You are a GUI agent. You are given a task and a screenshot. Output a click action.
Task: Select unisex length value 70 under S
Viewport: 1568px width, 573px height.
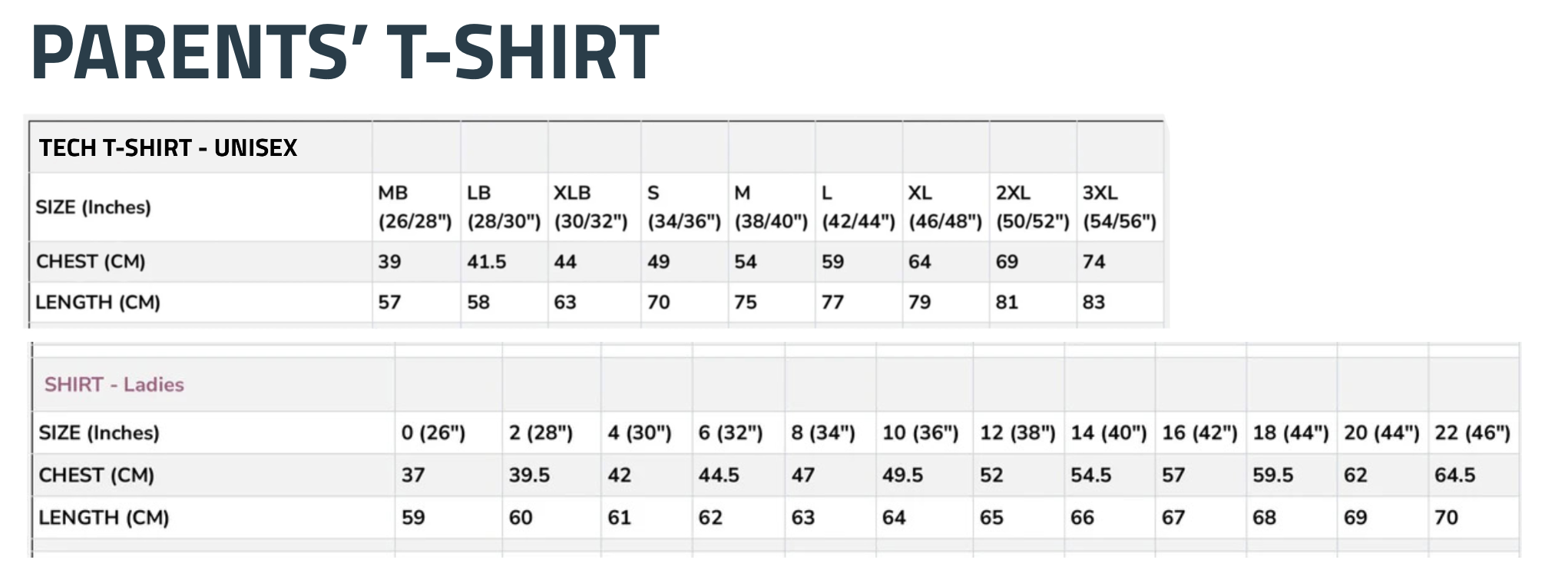[x=659, y=302]
